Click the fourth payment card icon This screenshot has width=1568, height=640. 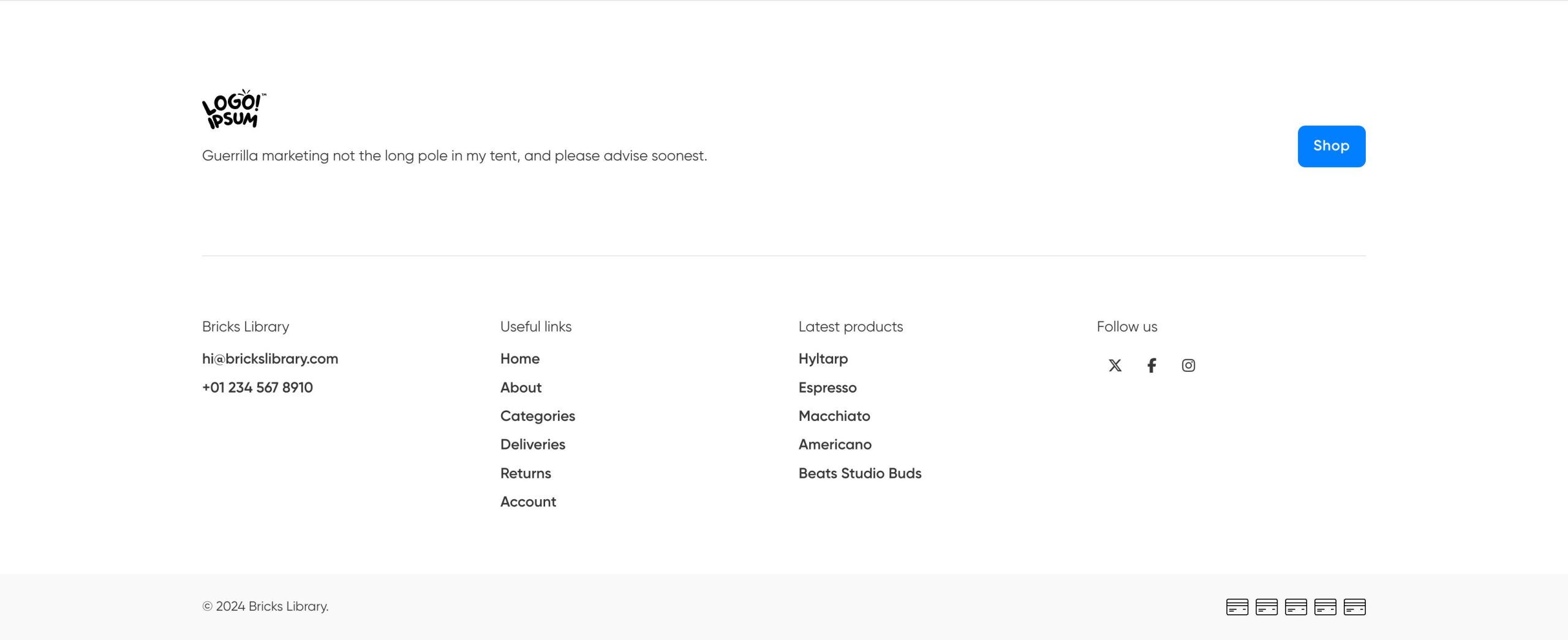[x=1325, y=607]
